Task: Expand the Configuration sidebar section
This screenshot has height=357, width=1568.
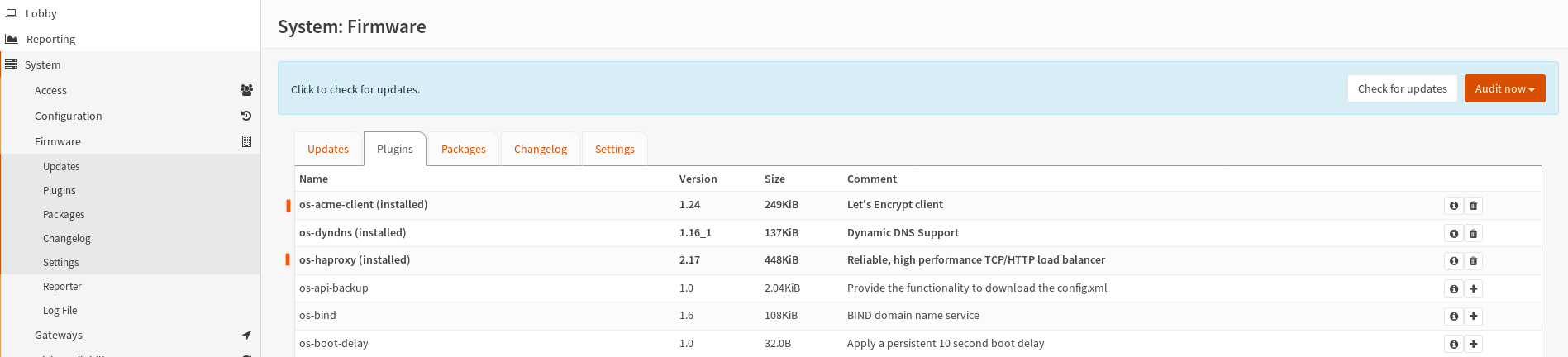Action: click(x=68, y=117)
